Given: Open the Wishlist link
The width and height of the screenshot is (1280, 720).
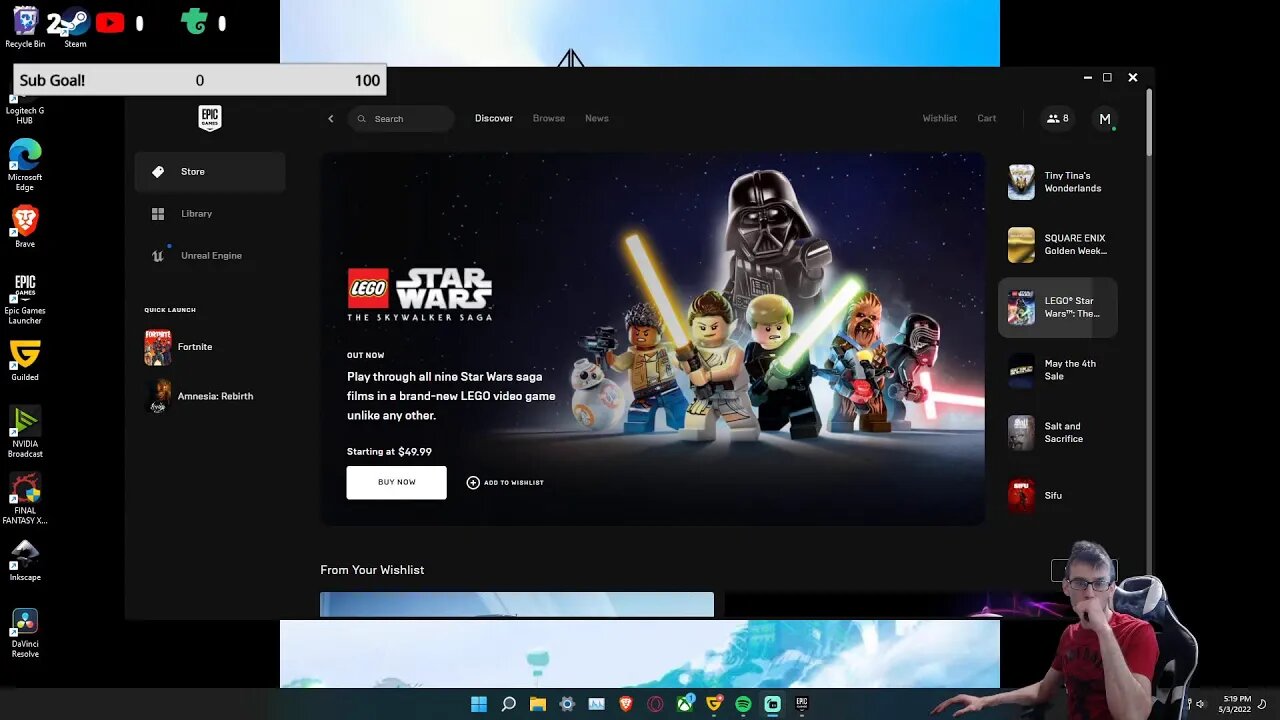Looking at the screenshot, I should (940, 118).
